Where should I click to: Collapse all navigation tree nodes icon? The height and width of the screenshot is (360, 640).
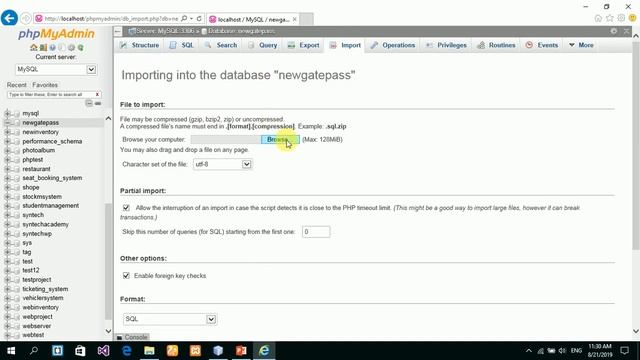[89, 103]
